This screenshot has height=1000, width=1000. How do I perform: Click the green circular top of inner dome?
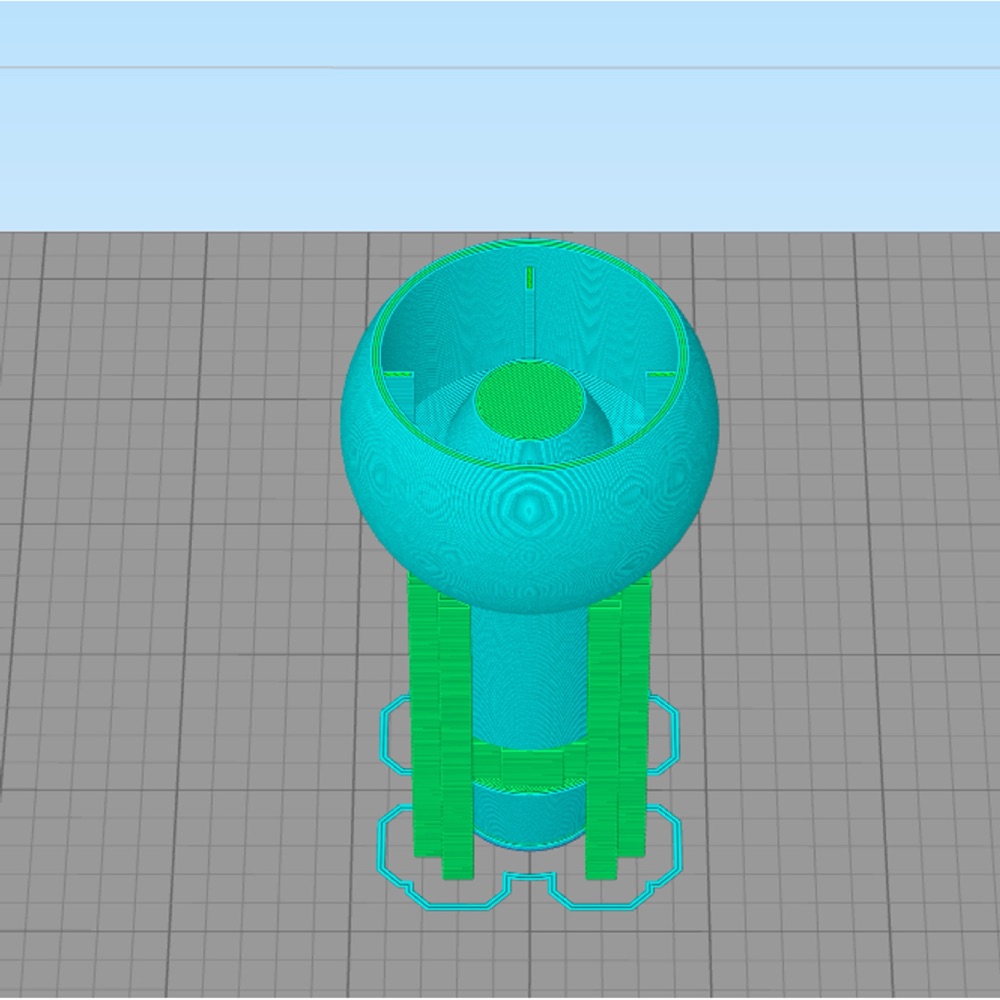(x=529, y=400)
